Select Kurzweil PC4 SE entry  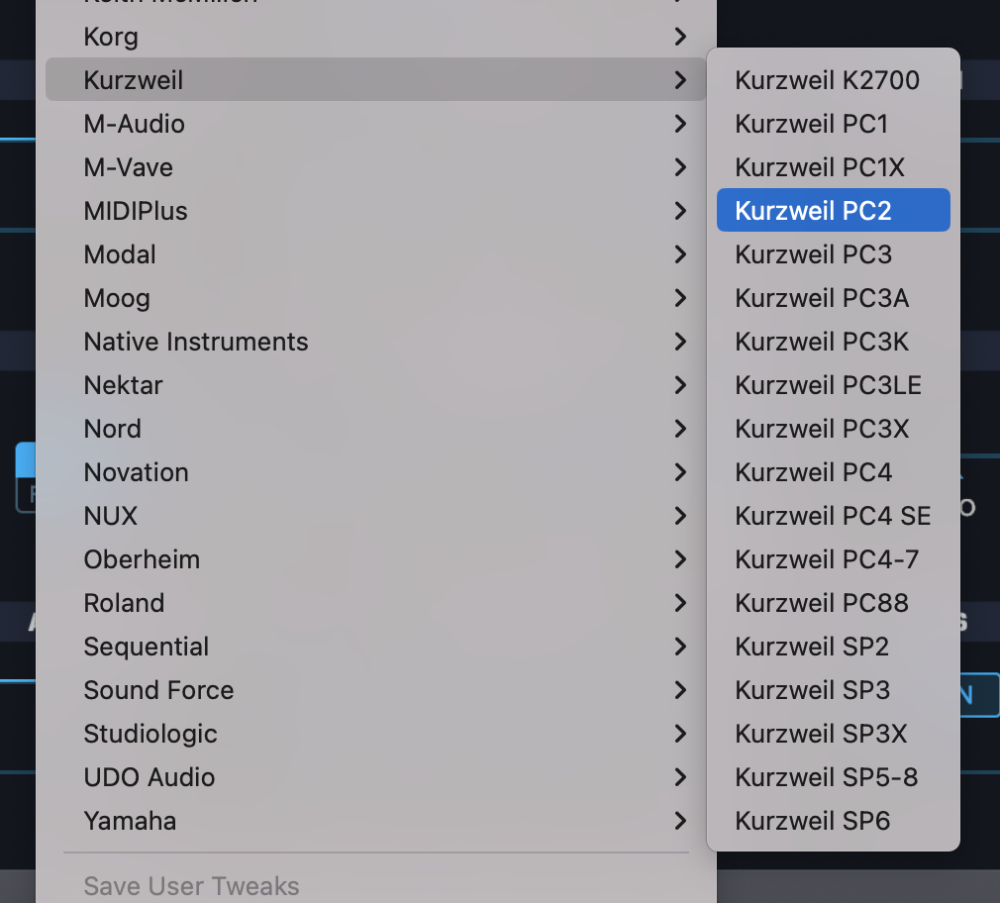[832, 516]
